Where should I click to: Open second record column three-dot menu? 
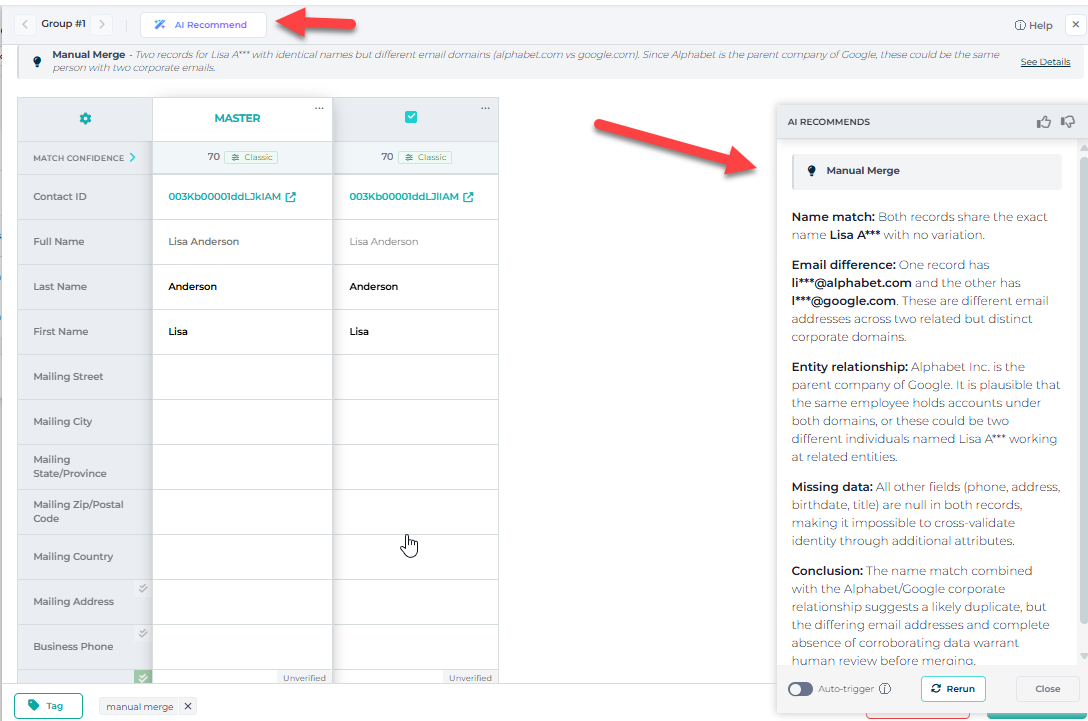[x=485, y=108]
